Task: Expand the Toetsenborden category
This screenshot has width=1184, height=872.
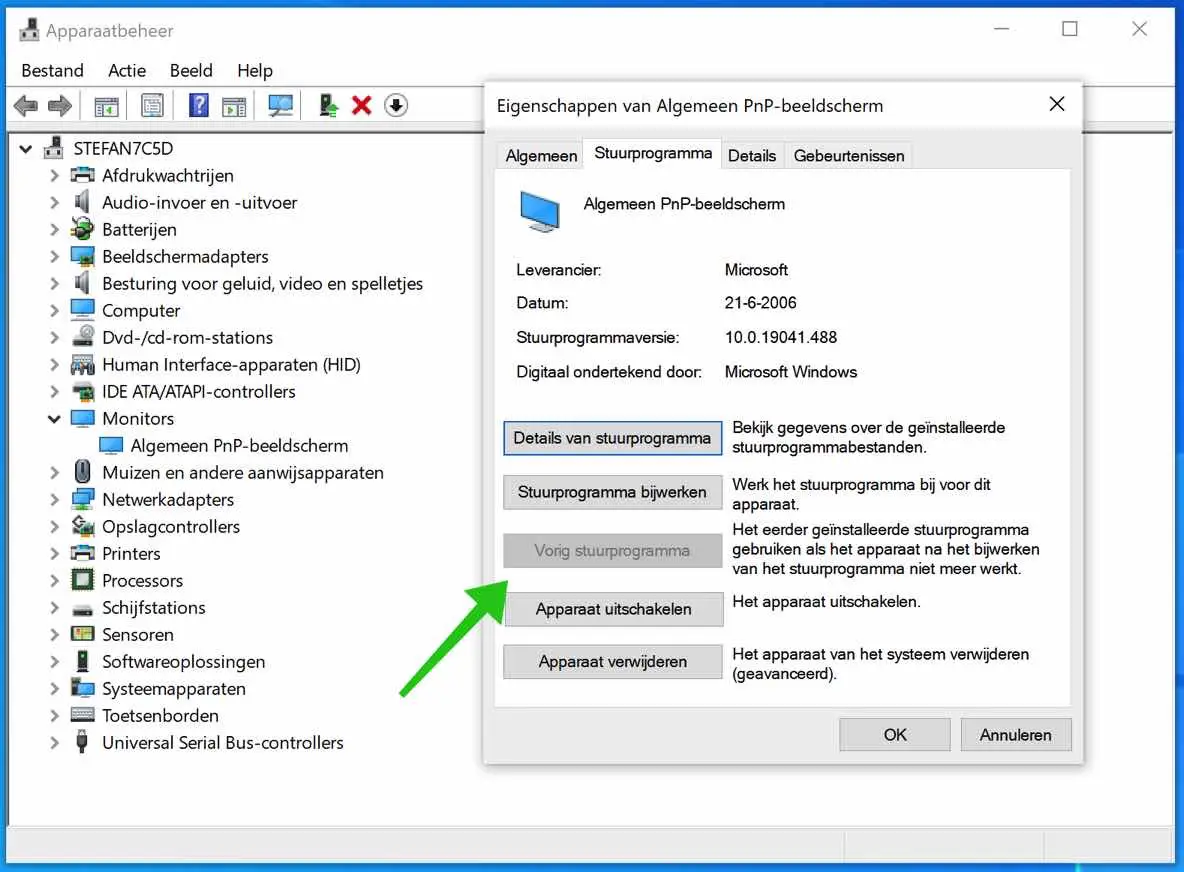Action: 54,715
